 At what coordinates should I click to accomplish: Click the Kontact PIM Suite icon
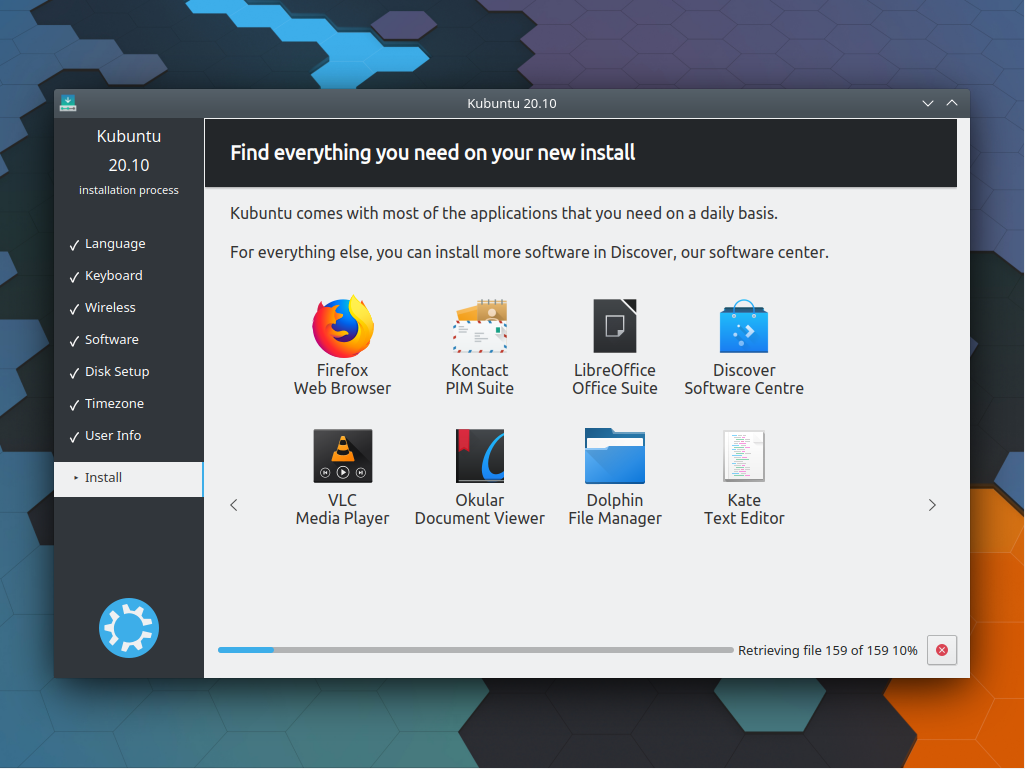(480, 326)
